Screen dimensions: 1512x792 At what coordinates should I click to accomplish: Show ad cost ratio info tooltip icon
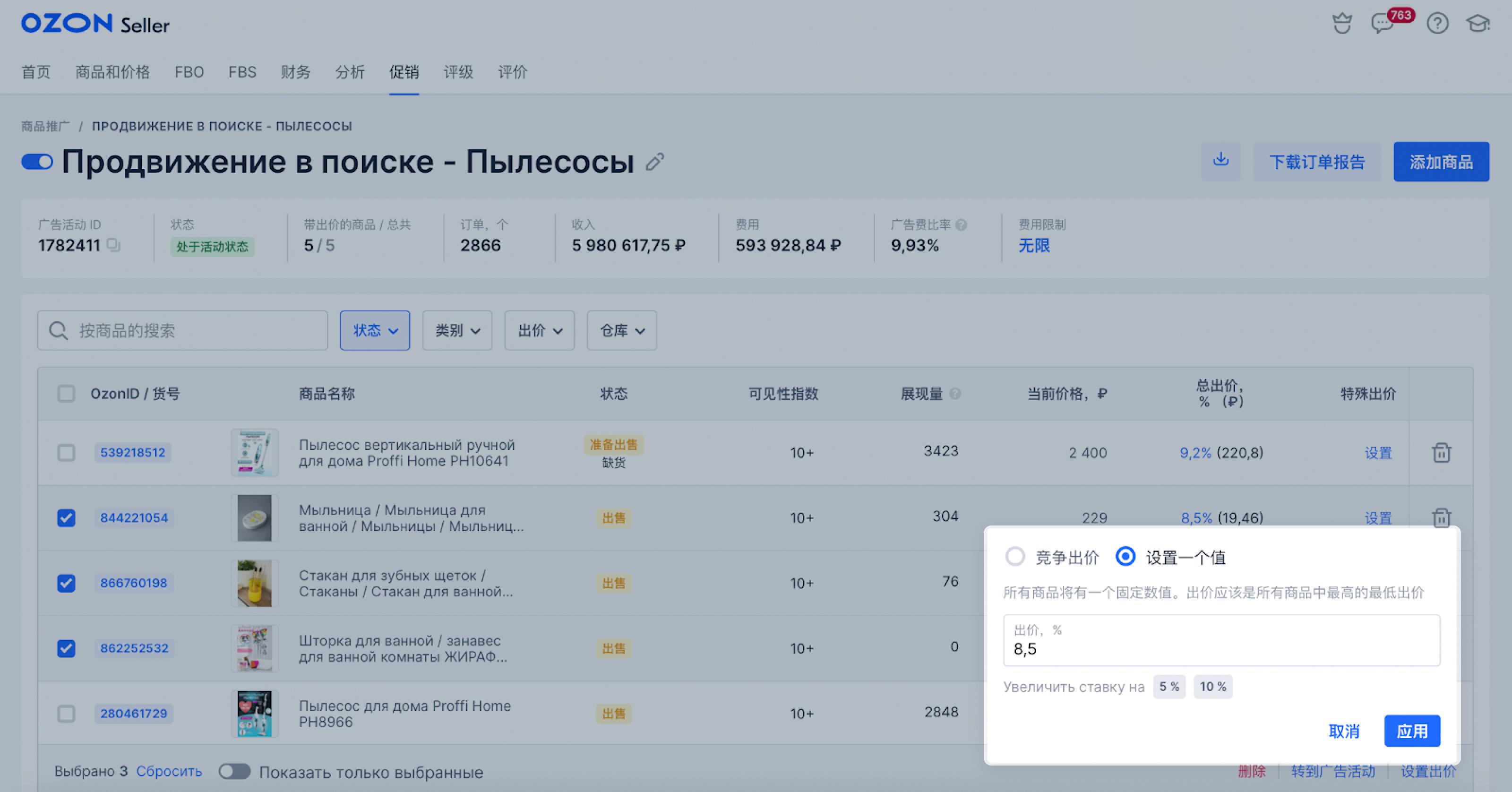(961, 224)
